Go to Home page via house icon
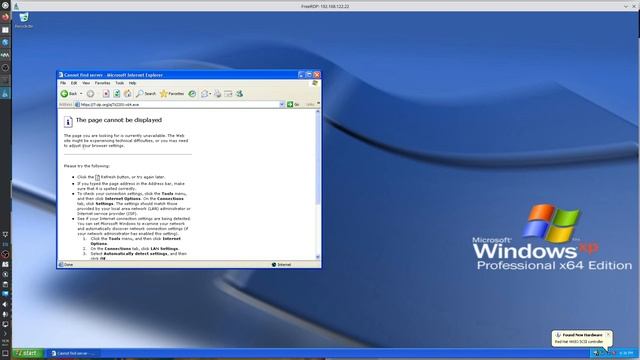Image resolution: width=640 pixels, height=360 pixels. (128, 93)
